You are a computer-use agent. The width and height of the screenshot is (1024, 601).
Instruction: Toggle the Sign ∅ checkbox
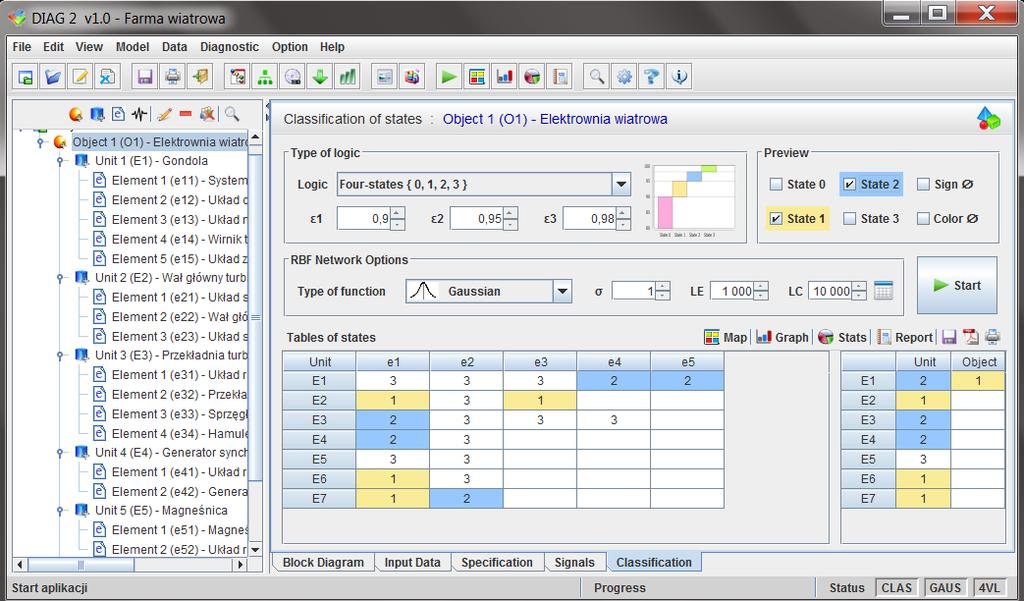coord(923,184)
